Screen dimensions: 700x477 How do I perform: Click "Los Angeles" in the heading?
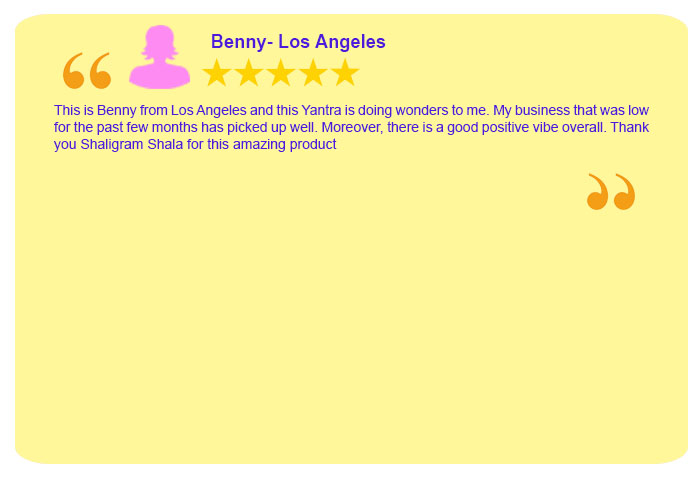[x=332, y=42]
